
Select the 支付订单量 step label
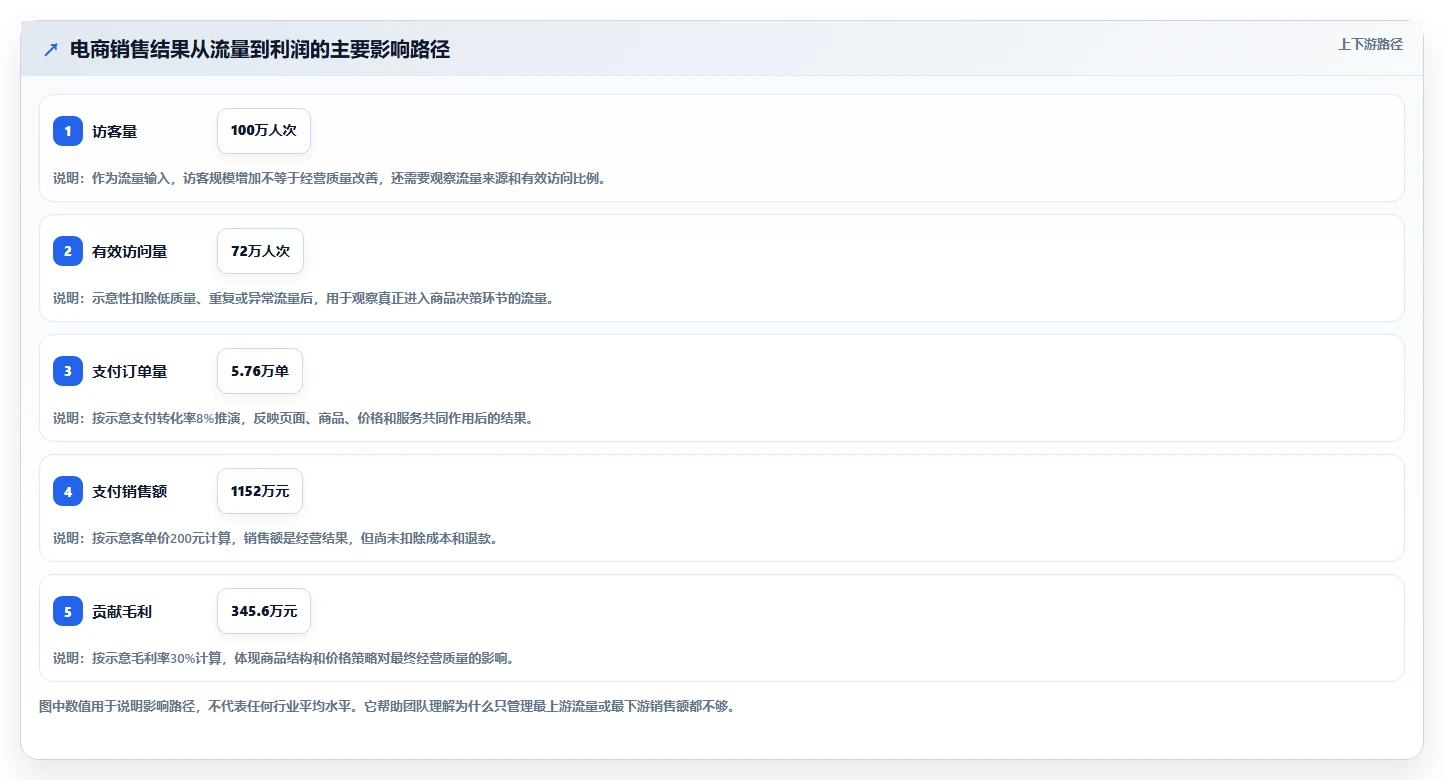(130, 371)
